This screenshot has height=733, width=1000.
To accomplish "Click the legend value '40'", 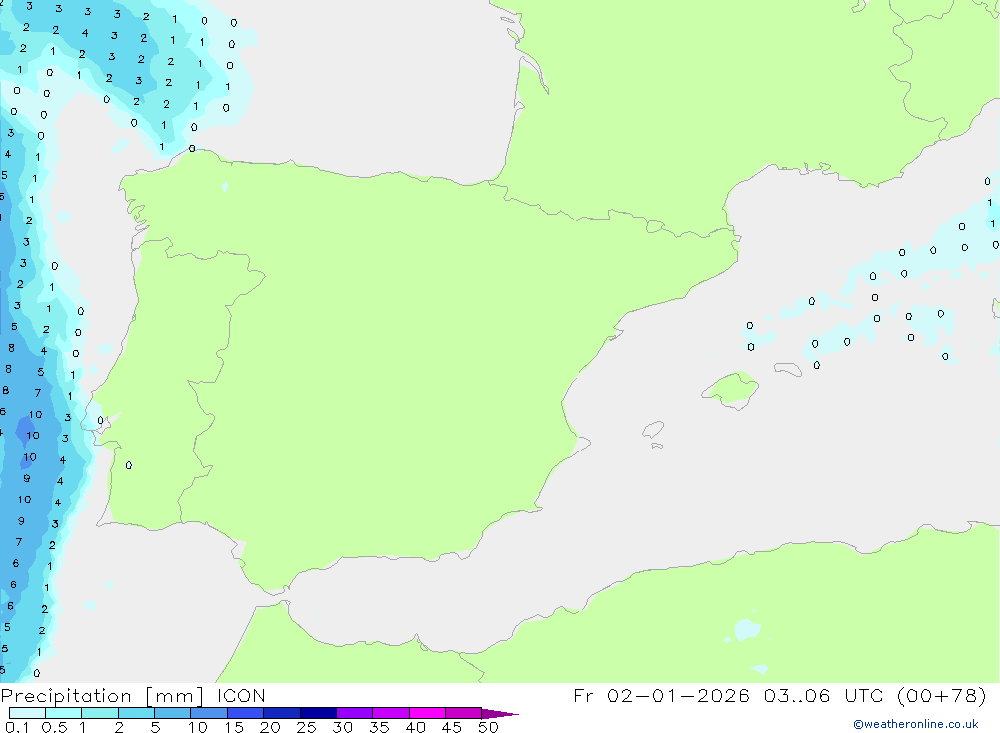I will coord(415,727).
